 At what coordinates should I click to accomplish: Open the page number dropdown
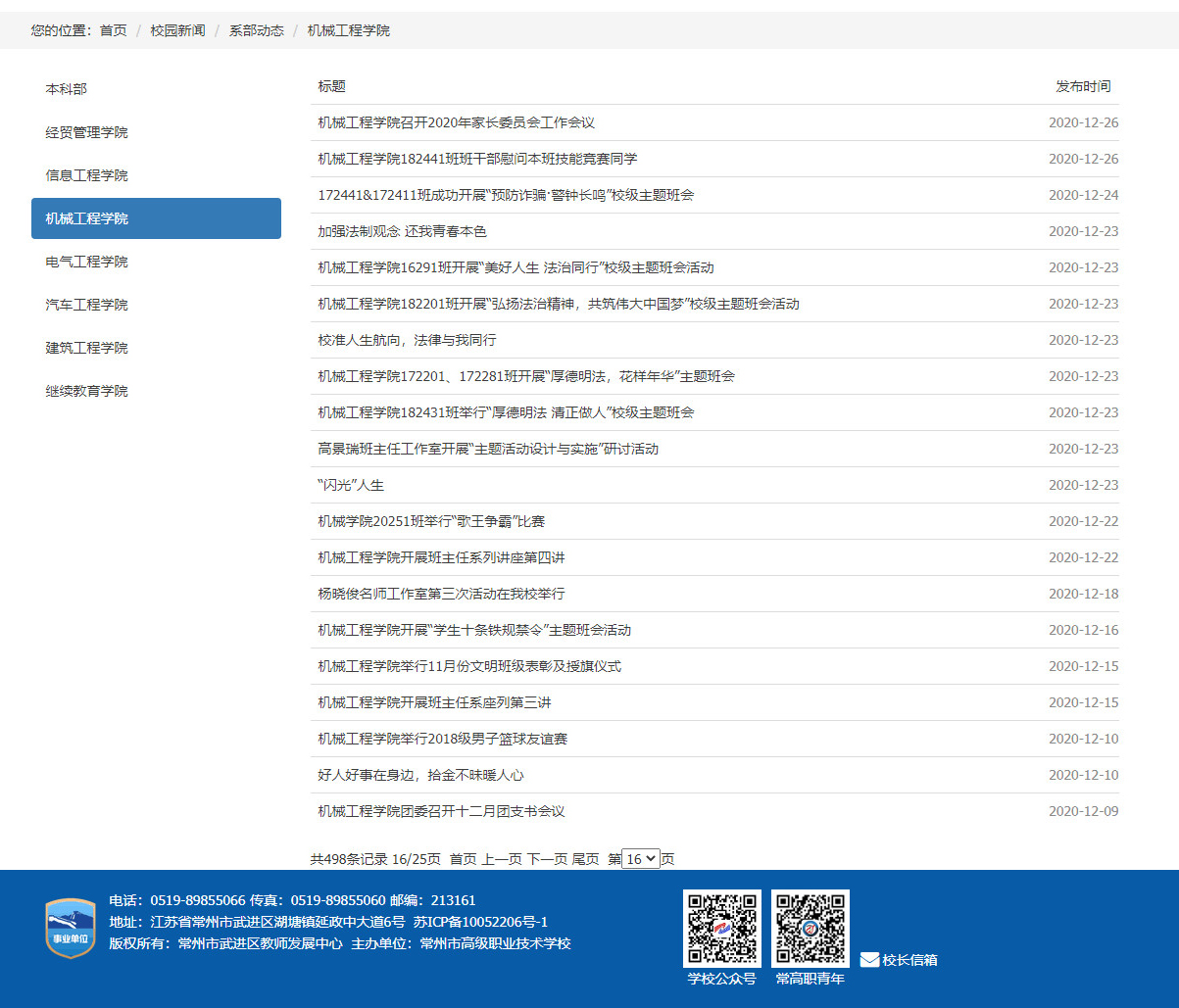click(x=641, y=859)
